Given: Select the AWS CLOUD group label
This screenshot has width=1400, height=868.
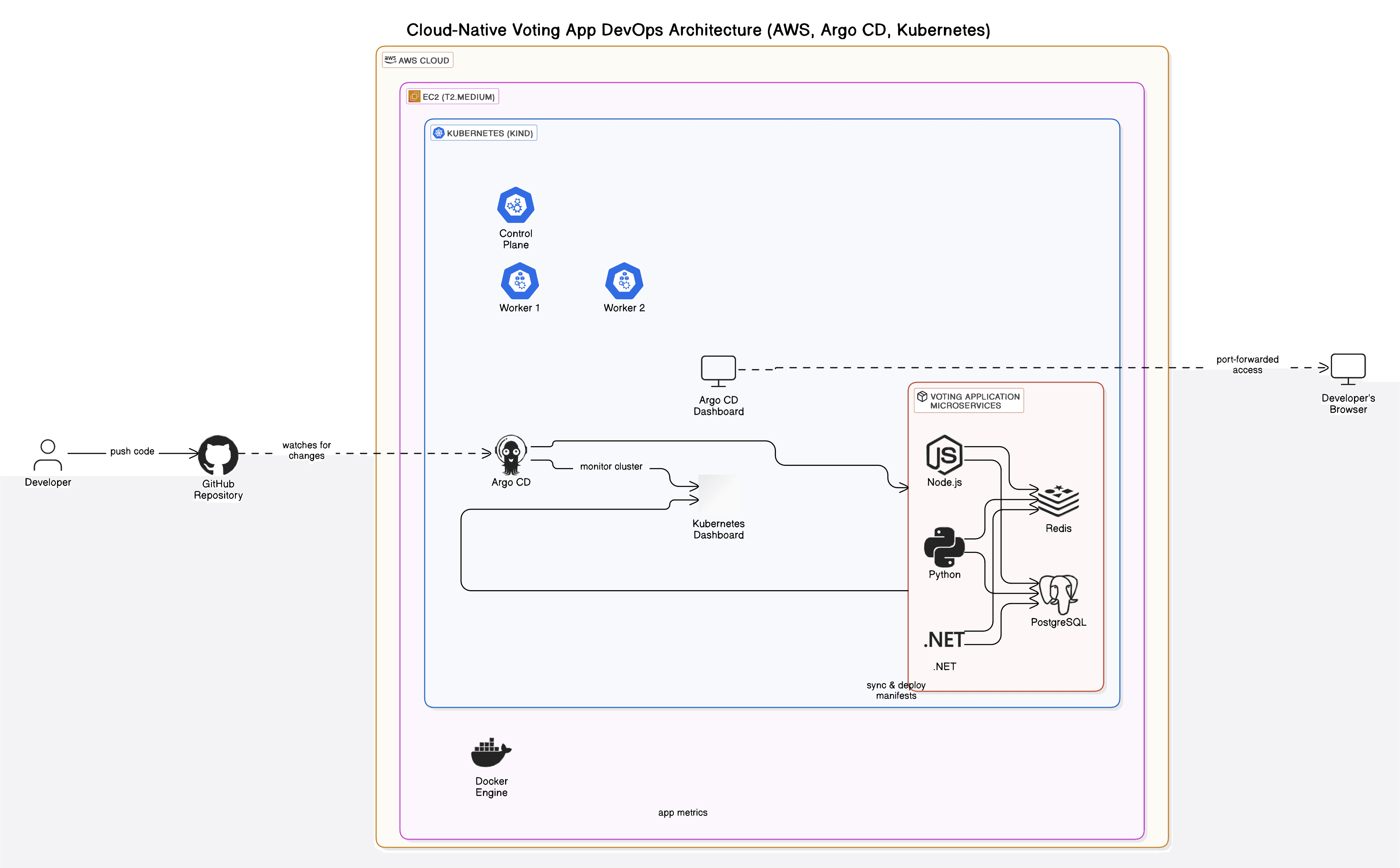Looking at the screenshot, I should coord(418,60).
